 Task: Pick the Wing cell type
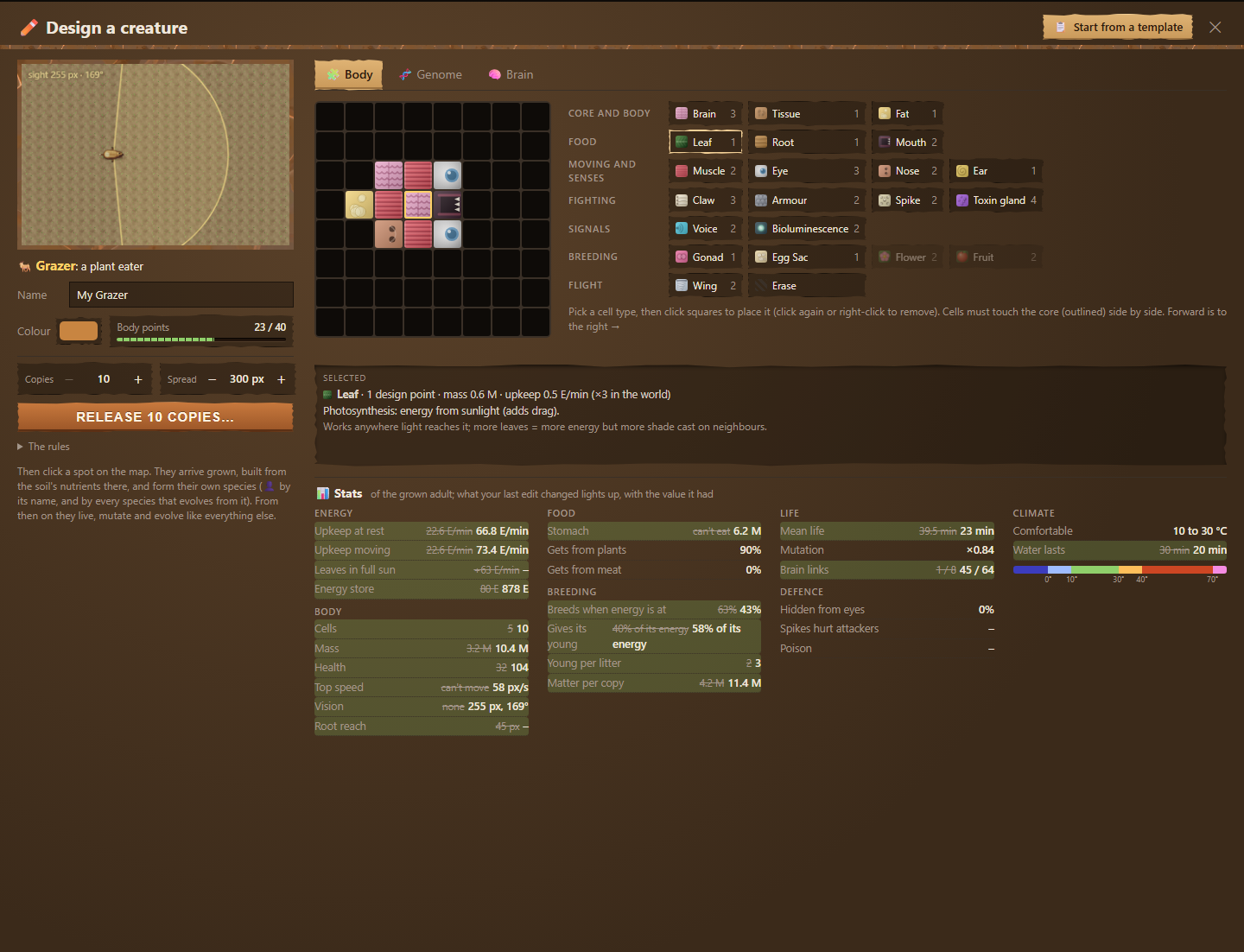pyautogui.click(x=705, y=286)
